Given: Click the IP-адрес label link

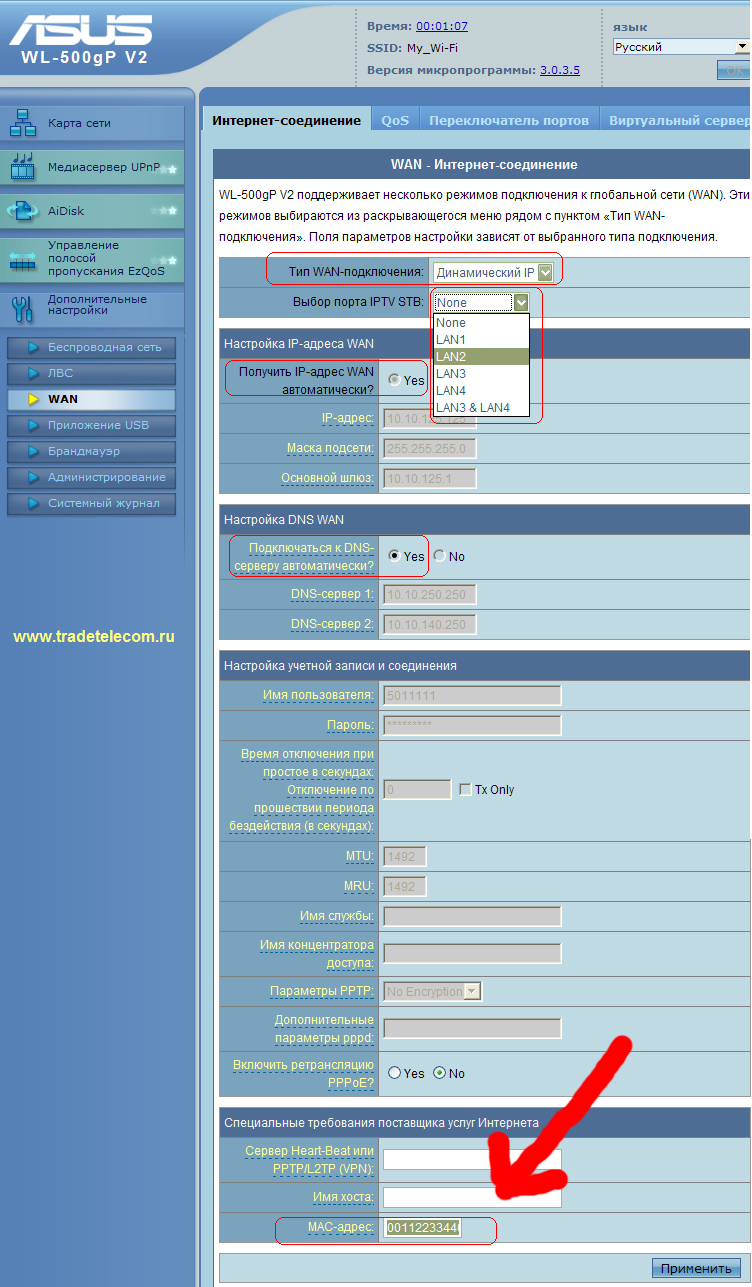Looking at the screenshot, I should (347, 418).
